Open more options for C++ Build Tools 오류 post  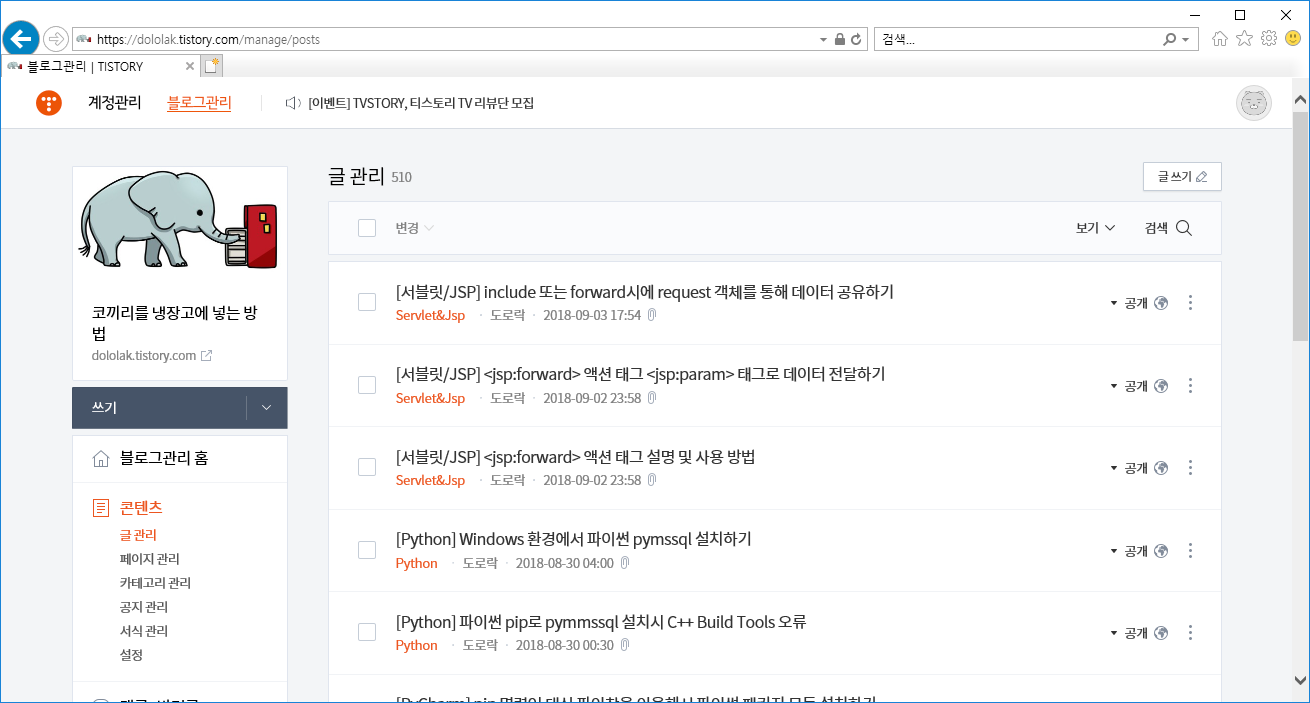point(1190,632)
